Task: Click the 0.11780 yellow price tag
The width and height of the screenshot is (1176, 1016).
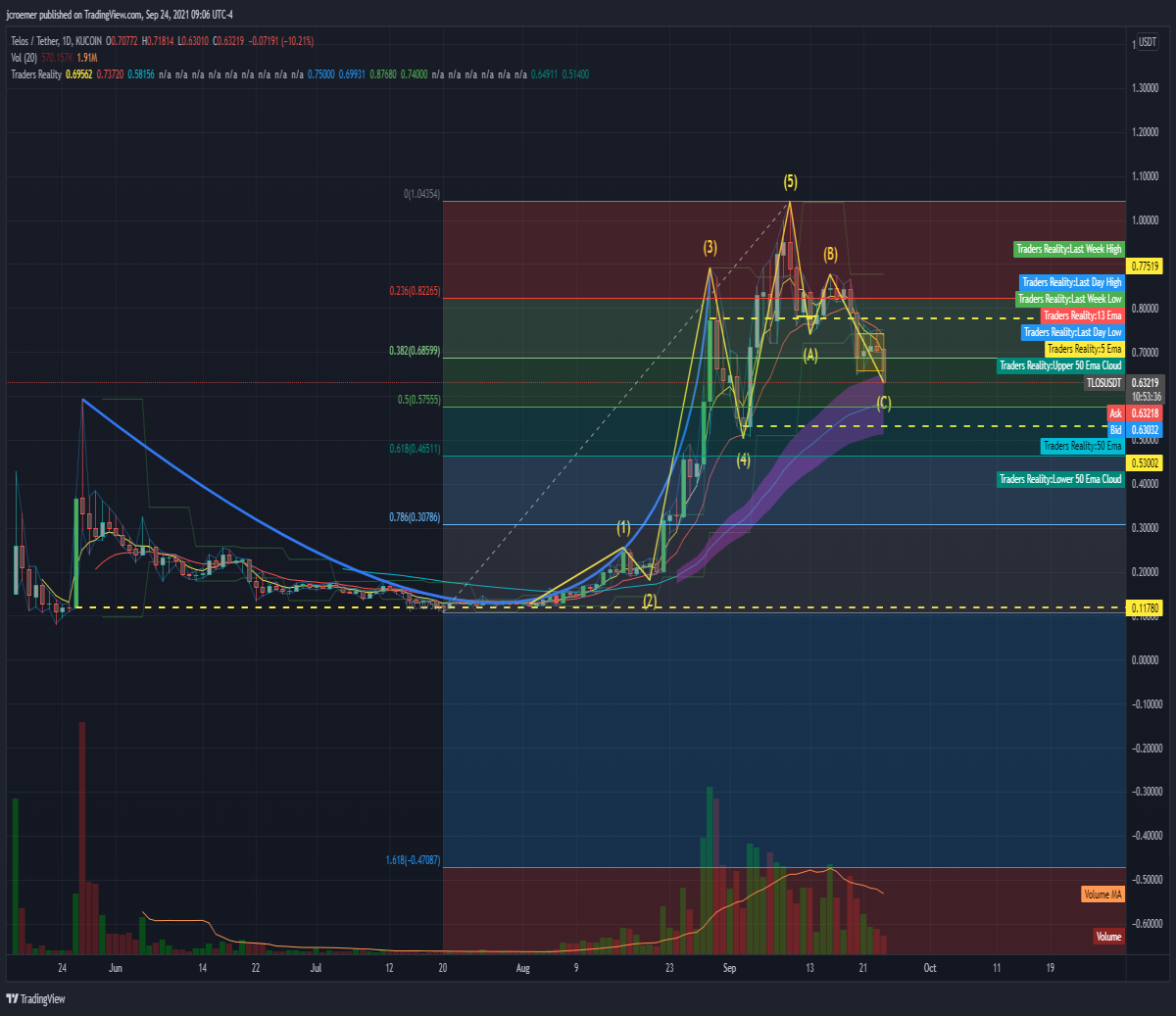Action: pyautogui.click(x=1146, y=608)
